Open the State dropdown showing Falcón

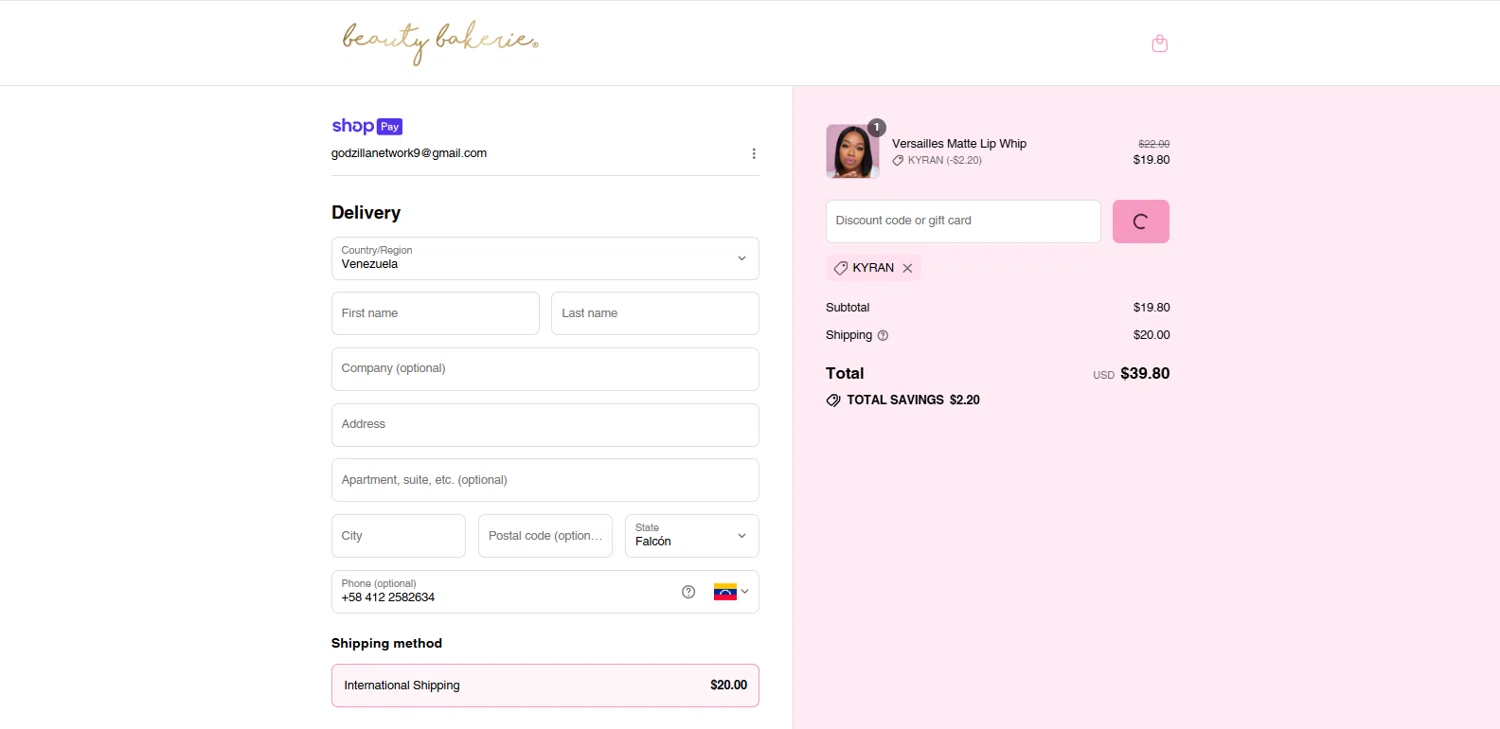[692, 536]
